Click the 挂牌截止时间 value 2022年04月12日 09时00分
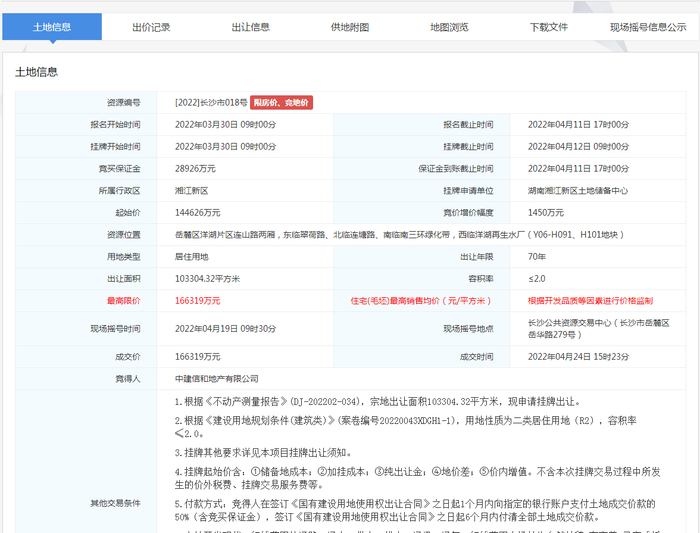Screen dimensions: 700x533 click(578, 146)
